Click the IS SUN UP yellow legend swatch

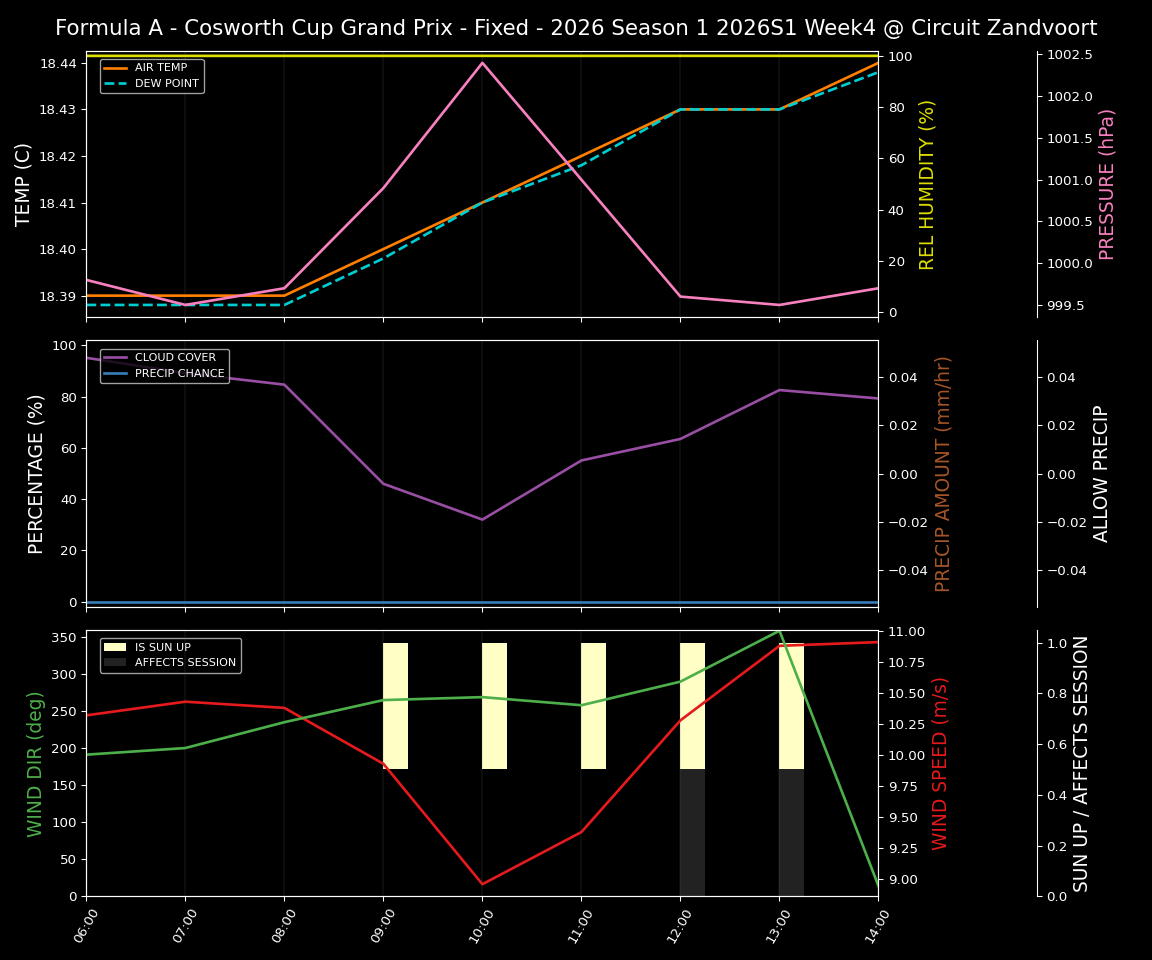coord(117,647)
